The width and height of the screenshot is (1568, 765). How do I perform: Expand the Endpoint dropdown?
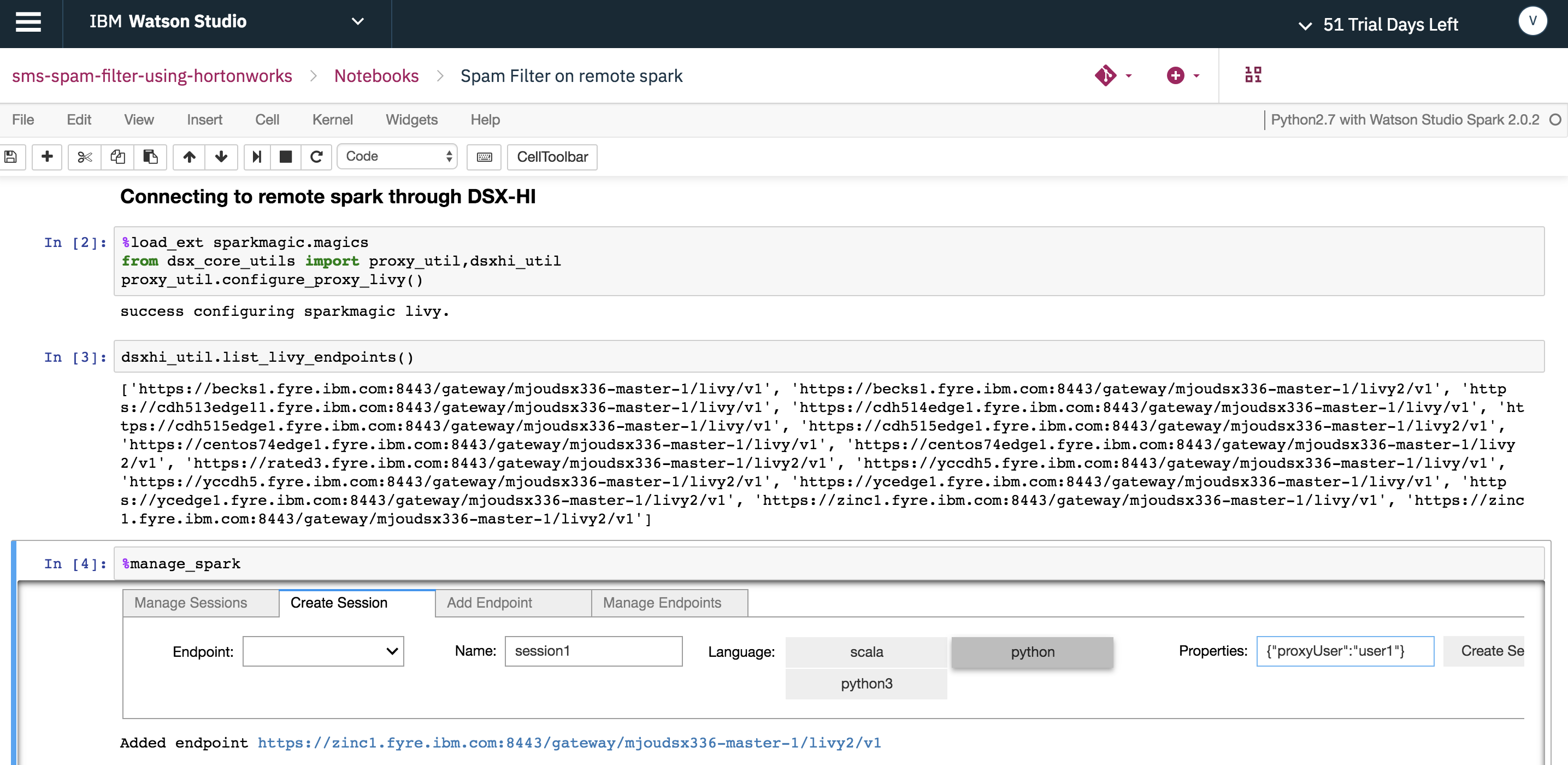tap(322, 651)
